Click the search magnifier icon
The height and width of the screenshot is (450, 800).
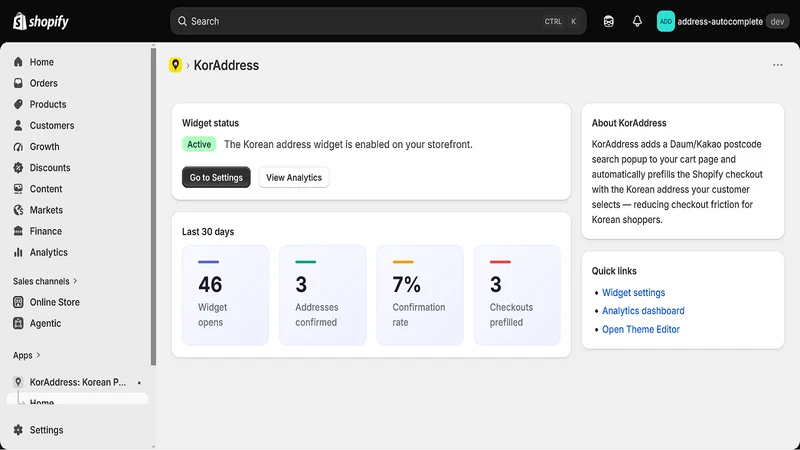(x=182, y=21)
